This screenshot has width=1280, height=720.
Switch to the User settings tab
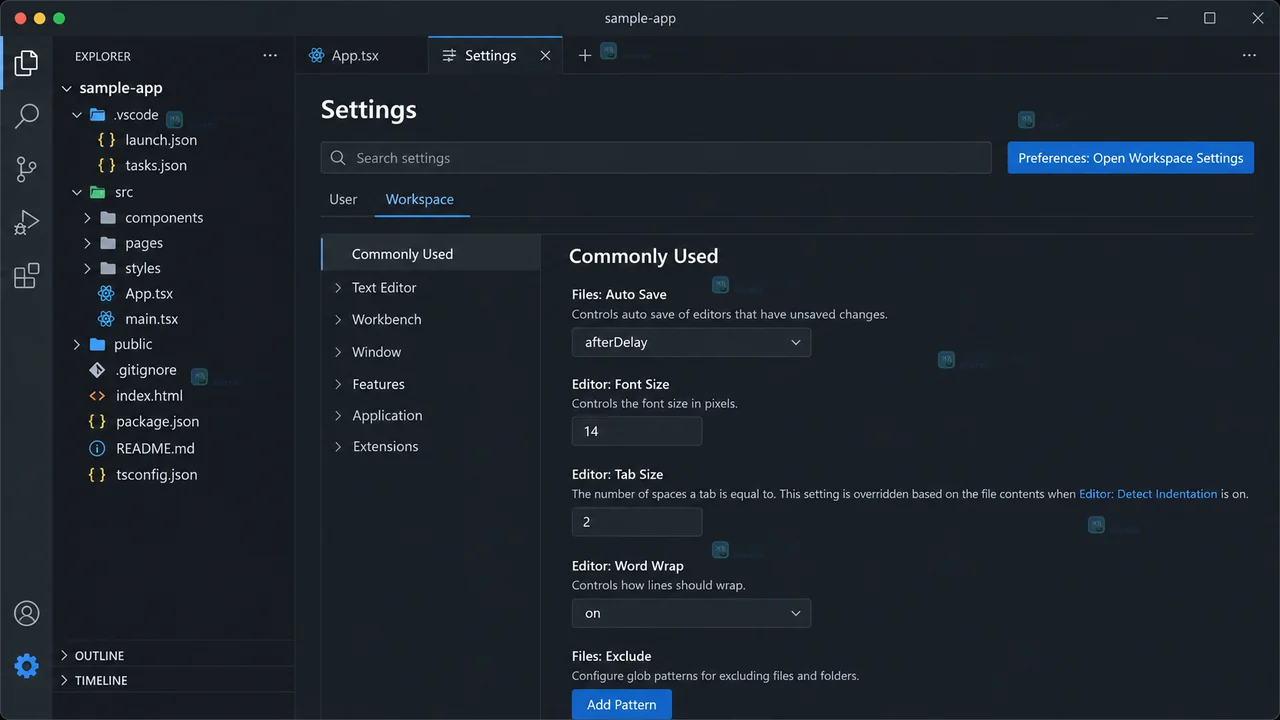(343, 199)
